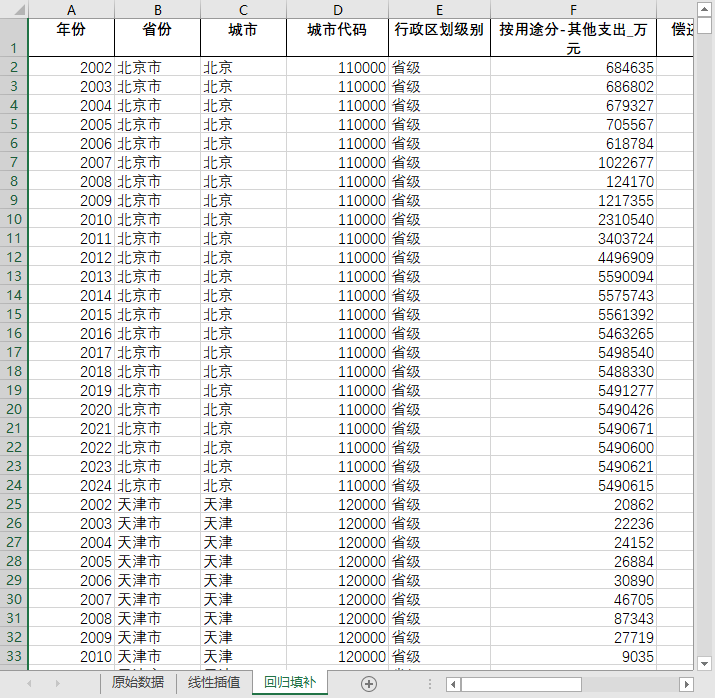Select cell with value 5463265
The height and width of the screenshot is (698, 715).
(574, 333)
